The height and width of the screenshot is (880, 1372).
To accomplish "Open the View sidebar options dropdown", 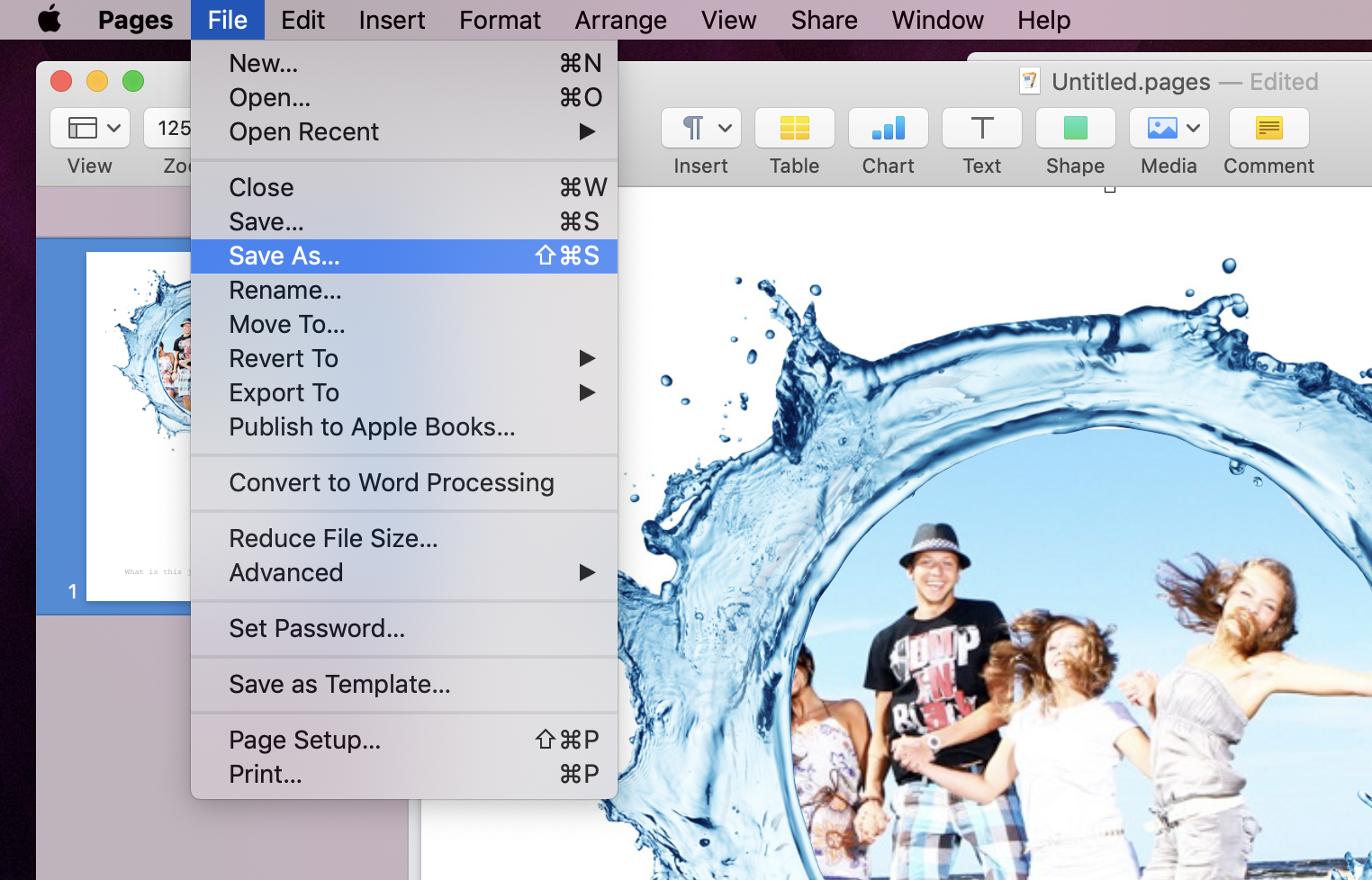I will click(x=90, y=128).
